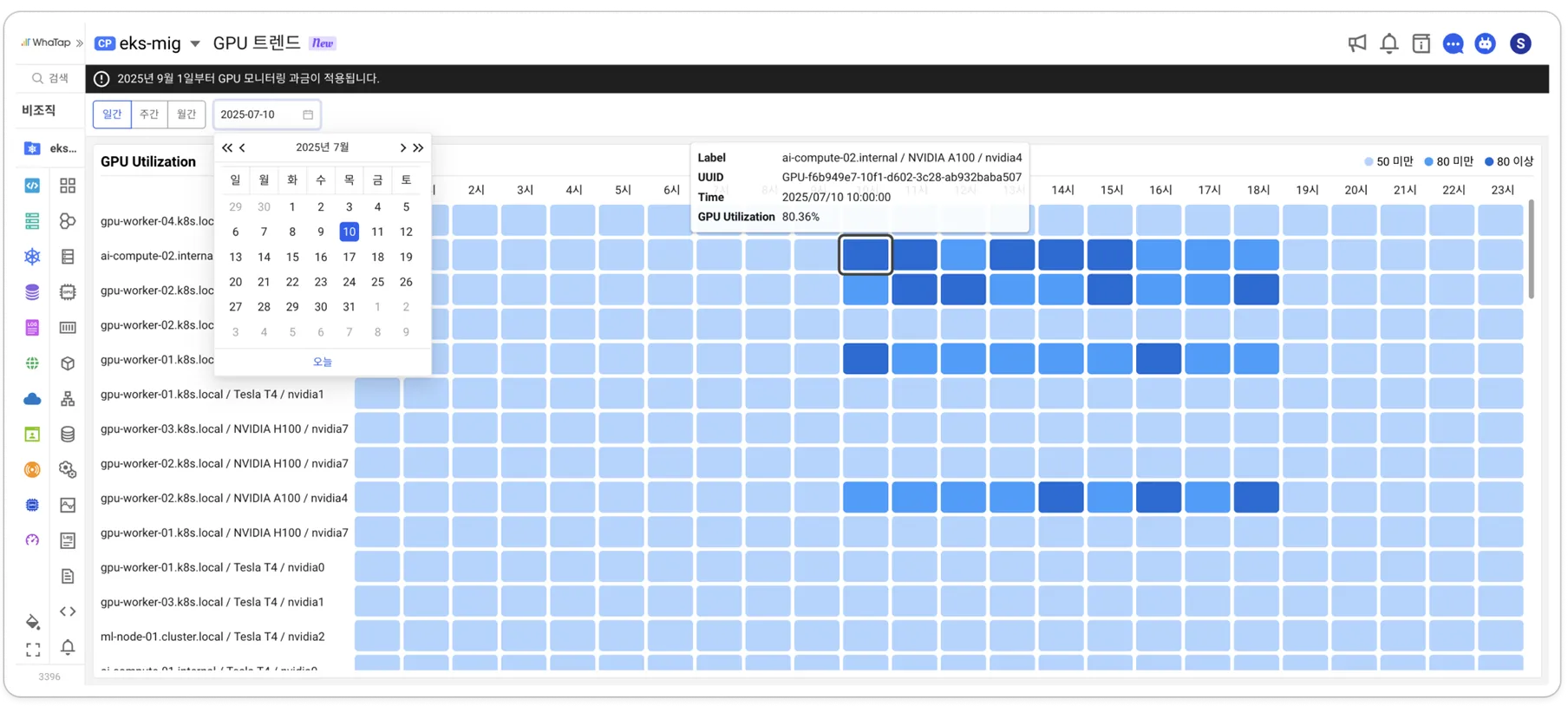The width and height of the screenshot is (1568, 706).
Task: Click the search magnifier in sidebar
Action: click(37, 78)
